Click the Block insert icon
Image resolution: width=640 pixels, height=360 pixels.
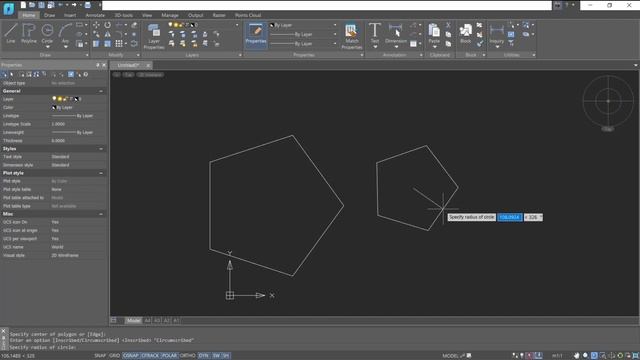tap(465, 33)
